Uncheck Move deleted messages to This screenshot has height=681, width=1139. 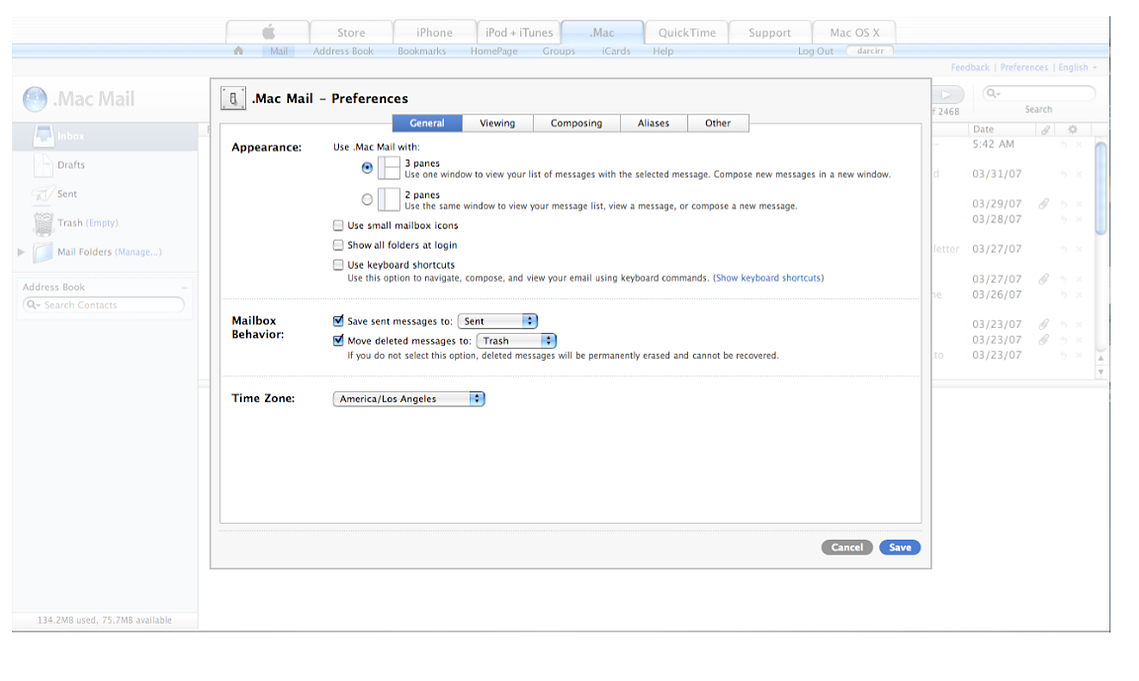pyautogui.click(x=338, y=340)
